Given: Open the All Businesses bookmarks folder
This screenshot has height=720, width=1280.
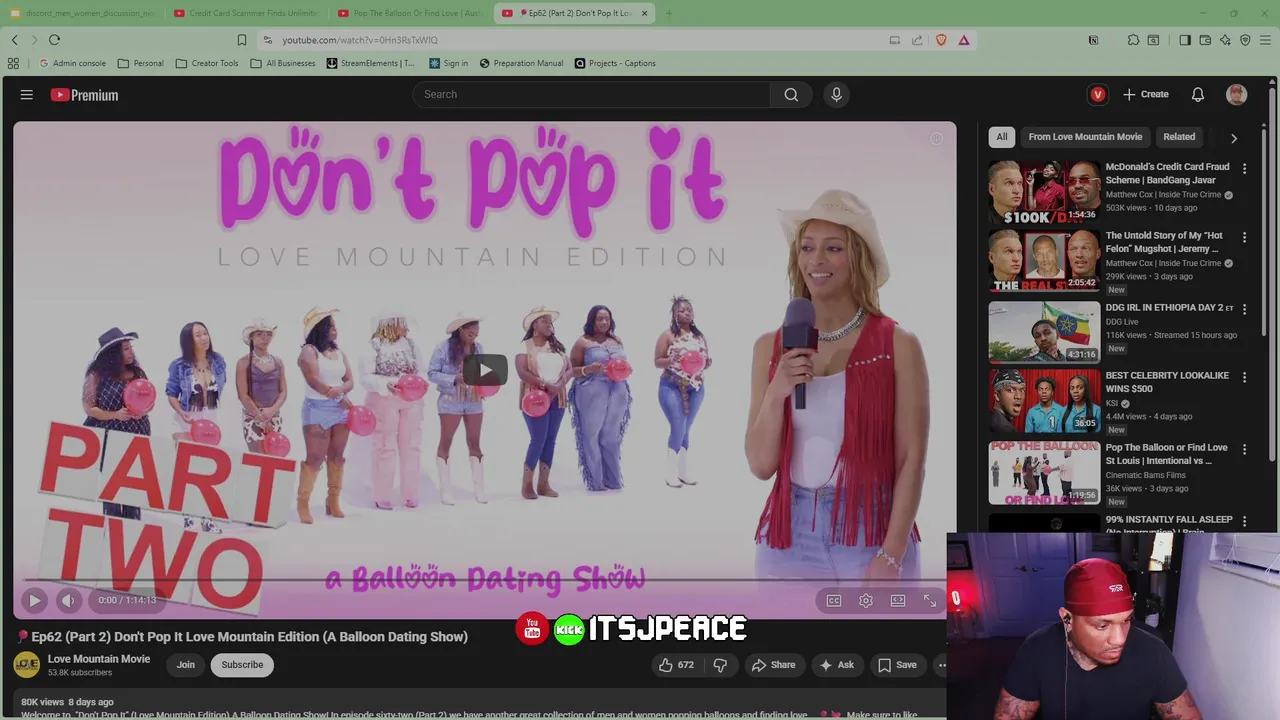Looking at the screenshot, I should click(x=283, y=63).
